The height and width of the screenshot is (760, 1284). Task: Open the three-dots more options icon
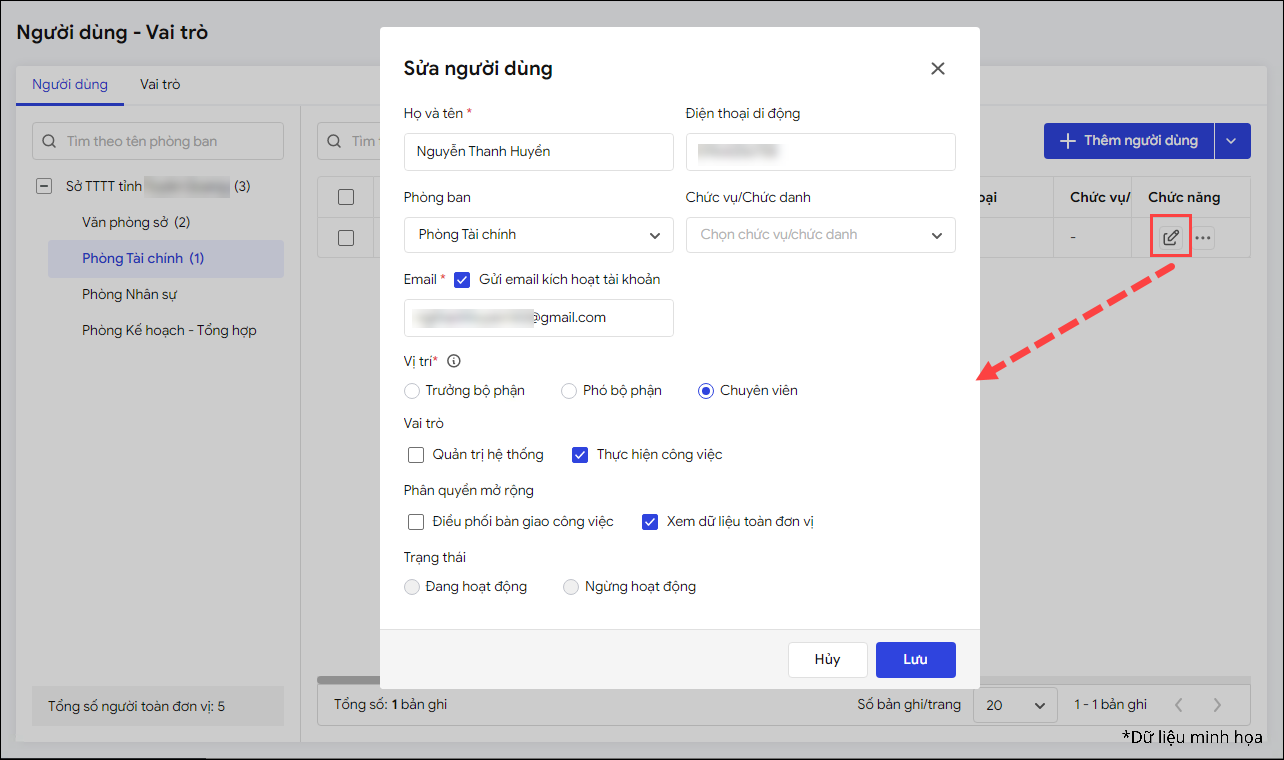click(1203, 238)
